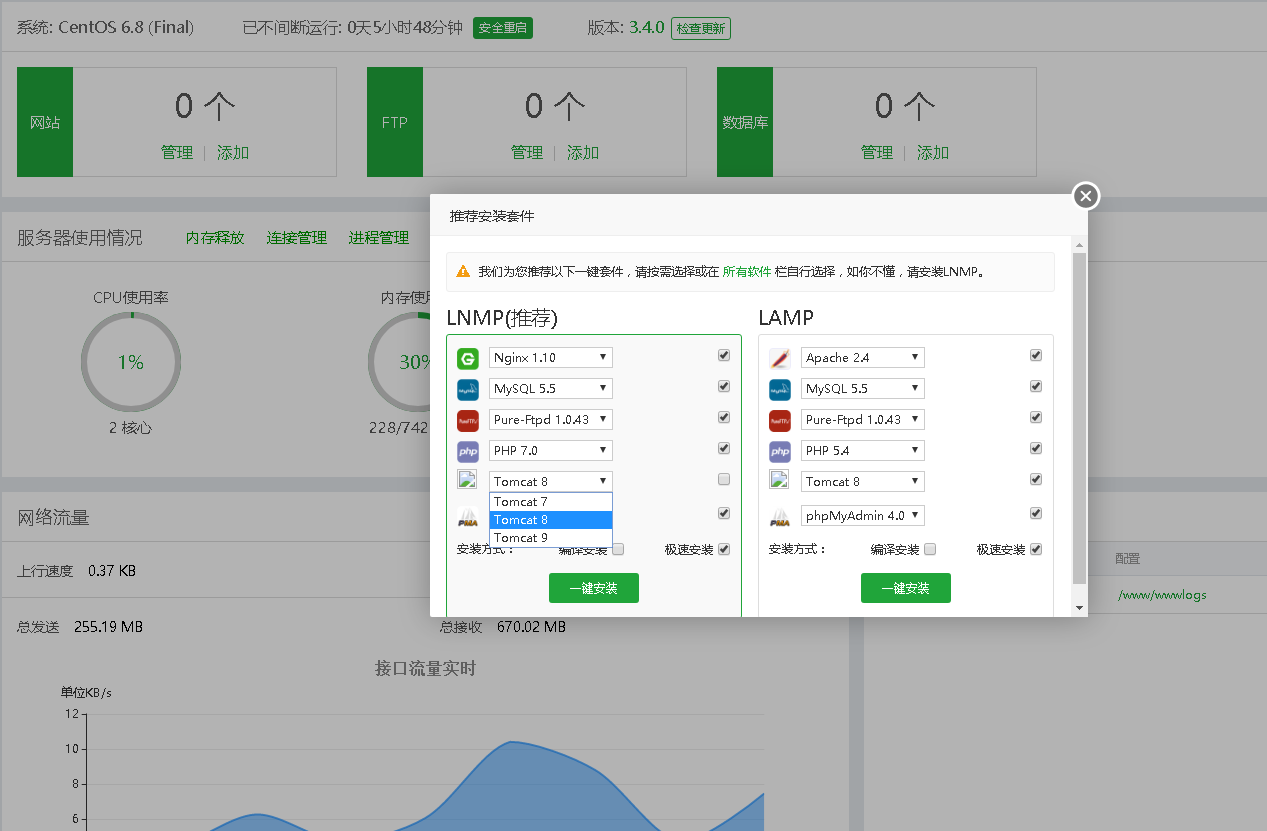Click the dialog's vertical scrollbar thumb

click(x=1079, y=418)
